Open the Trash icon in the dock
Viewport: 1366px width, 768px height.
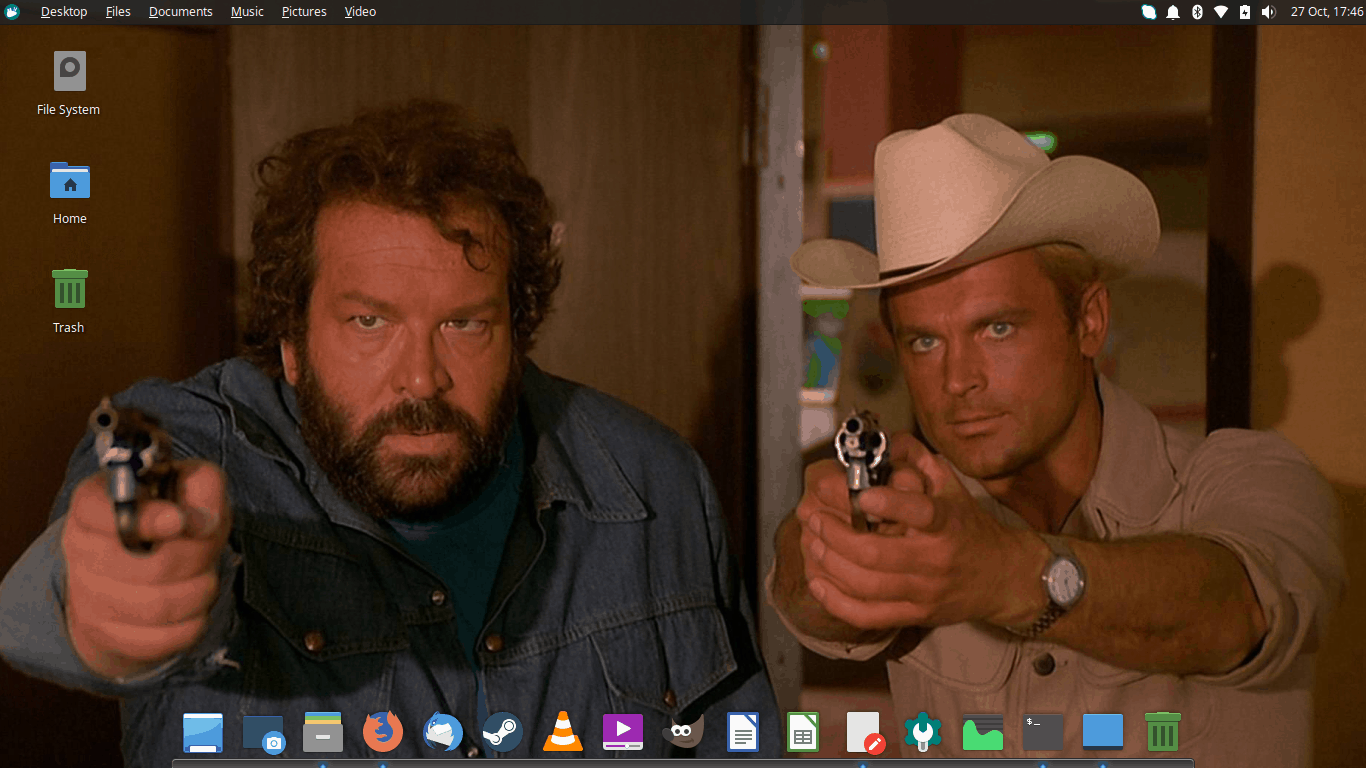pyautogui.click(x=1163, y=732)
